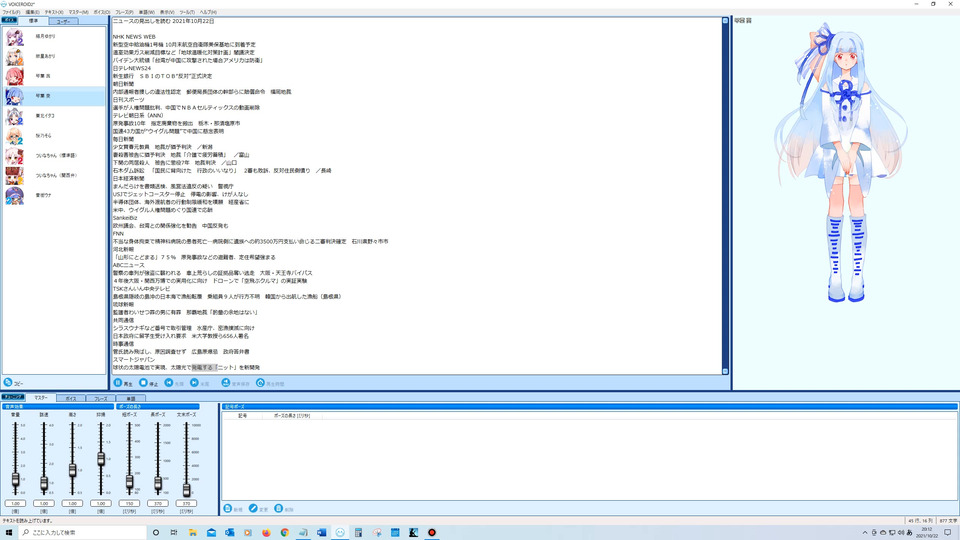960x540 pixels.
Task: Select ついなちゃん（関西弁） voice avatar
Action: coord(15,176)
